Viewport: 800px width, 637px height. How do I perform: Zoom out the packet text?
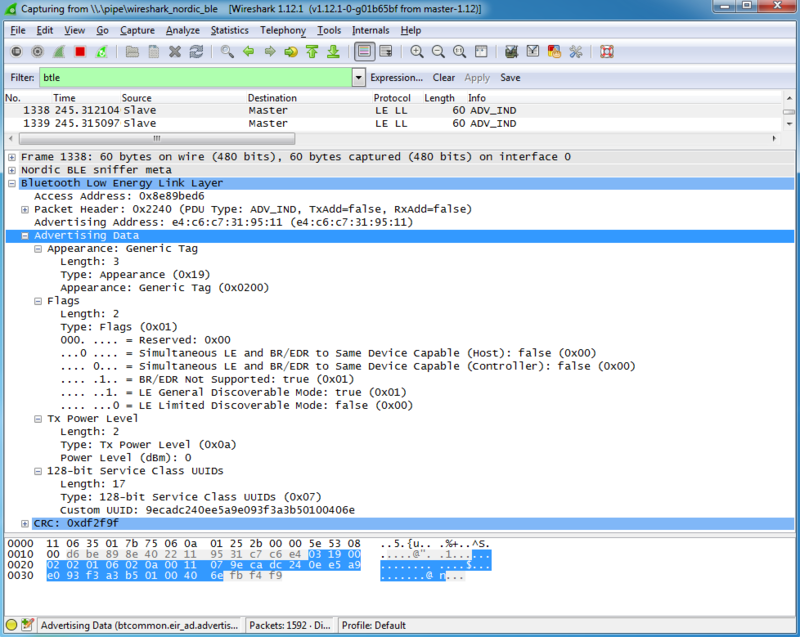pos(438,52)
